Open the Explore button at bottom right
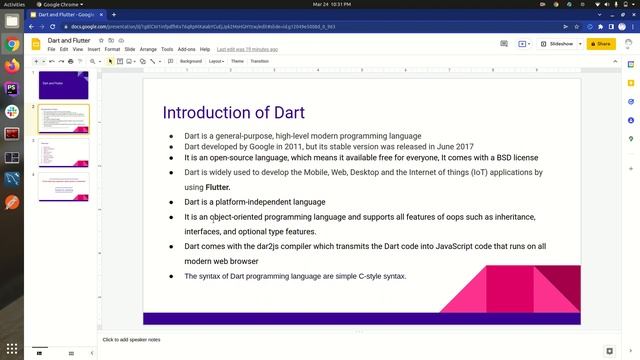The width and height of the screenshot is (640, 360). (x=609, y=351)
